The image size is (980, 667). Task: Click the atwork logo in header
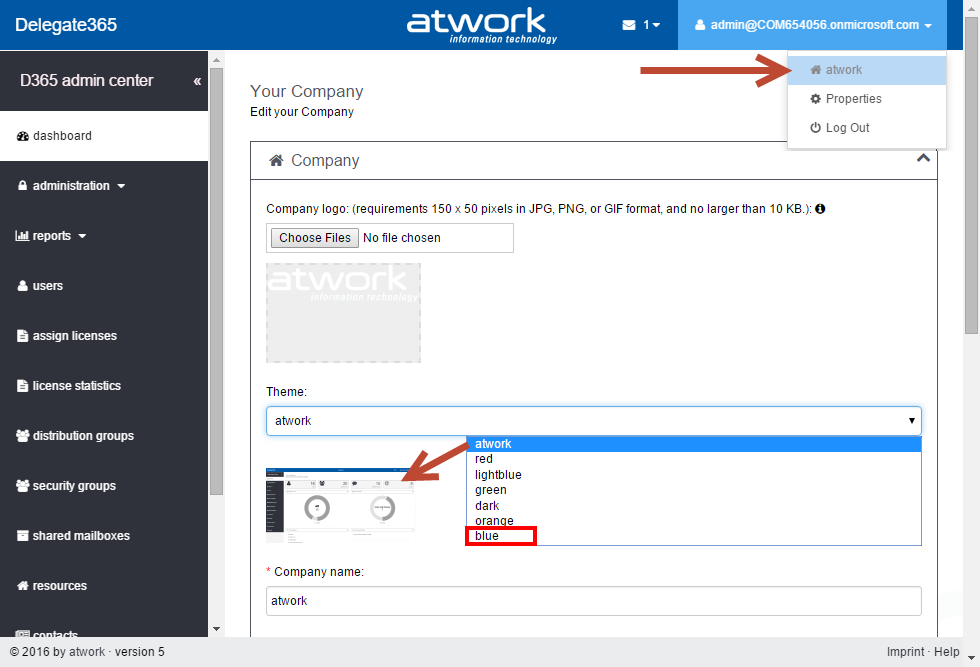[x=481, y=25]
